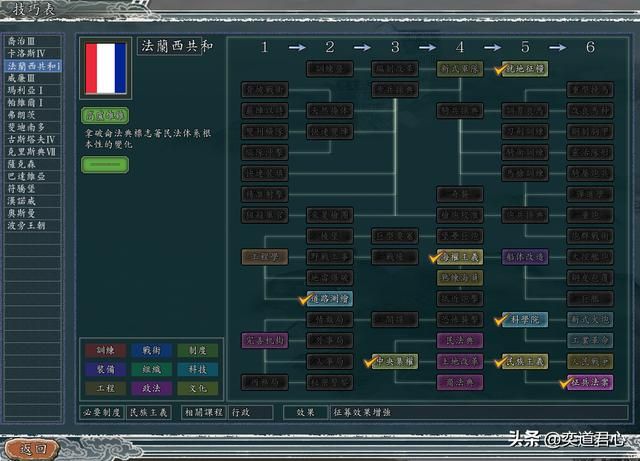Select the checked 道路測繪 skill node
640x461 pixels.
tap(330, 299)
